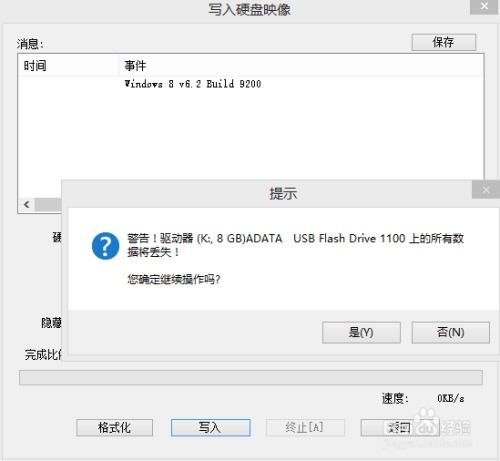Click the horizontal scrollbar thumb in message list
This screenshot has height=461, width=500.
coord(48,204)
